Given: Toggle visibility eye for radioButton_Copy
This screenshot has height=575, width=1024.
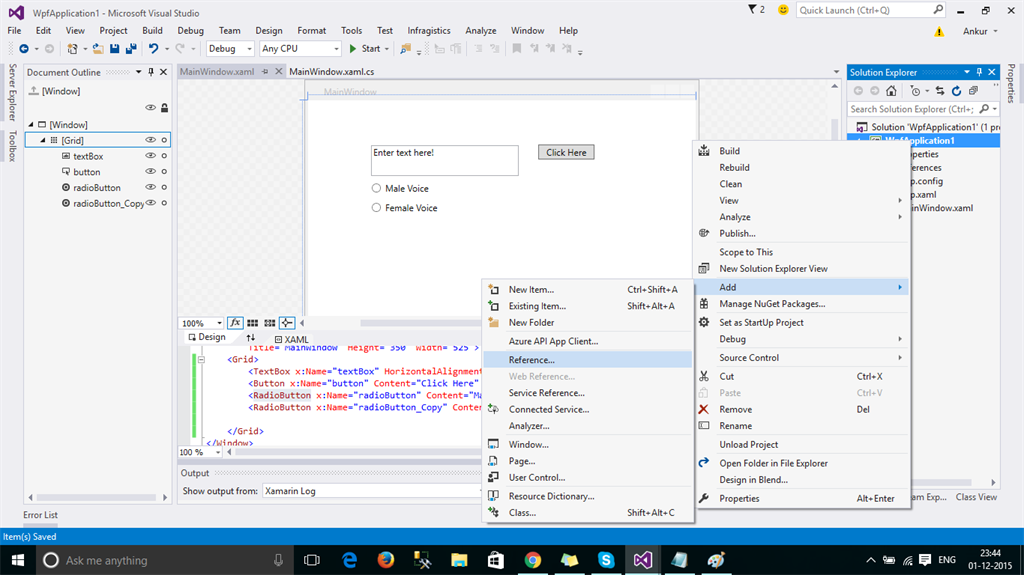Looking at the screenshot, I should pyautogui.click(x=151, y=203).
